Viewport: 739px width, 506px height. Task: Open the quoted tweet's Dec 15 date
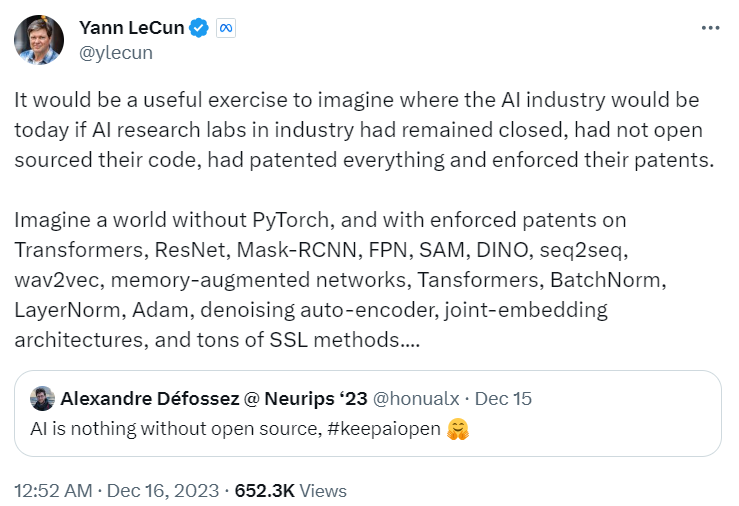point(503,399)
